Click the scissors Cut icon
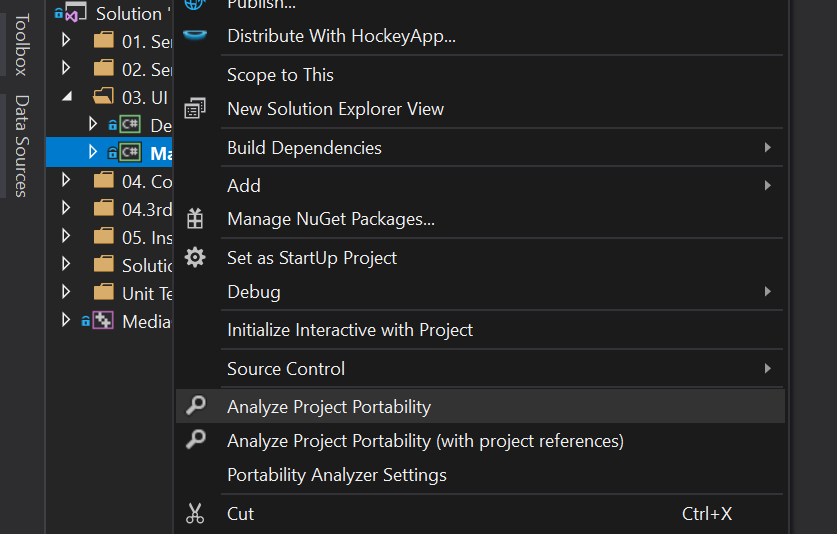 [x=195, y=514]
